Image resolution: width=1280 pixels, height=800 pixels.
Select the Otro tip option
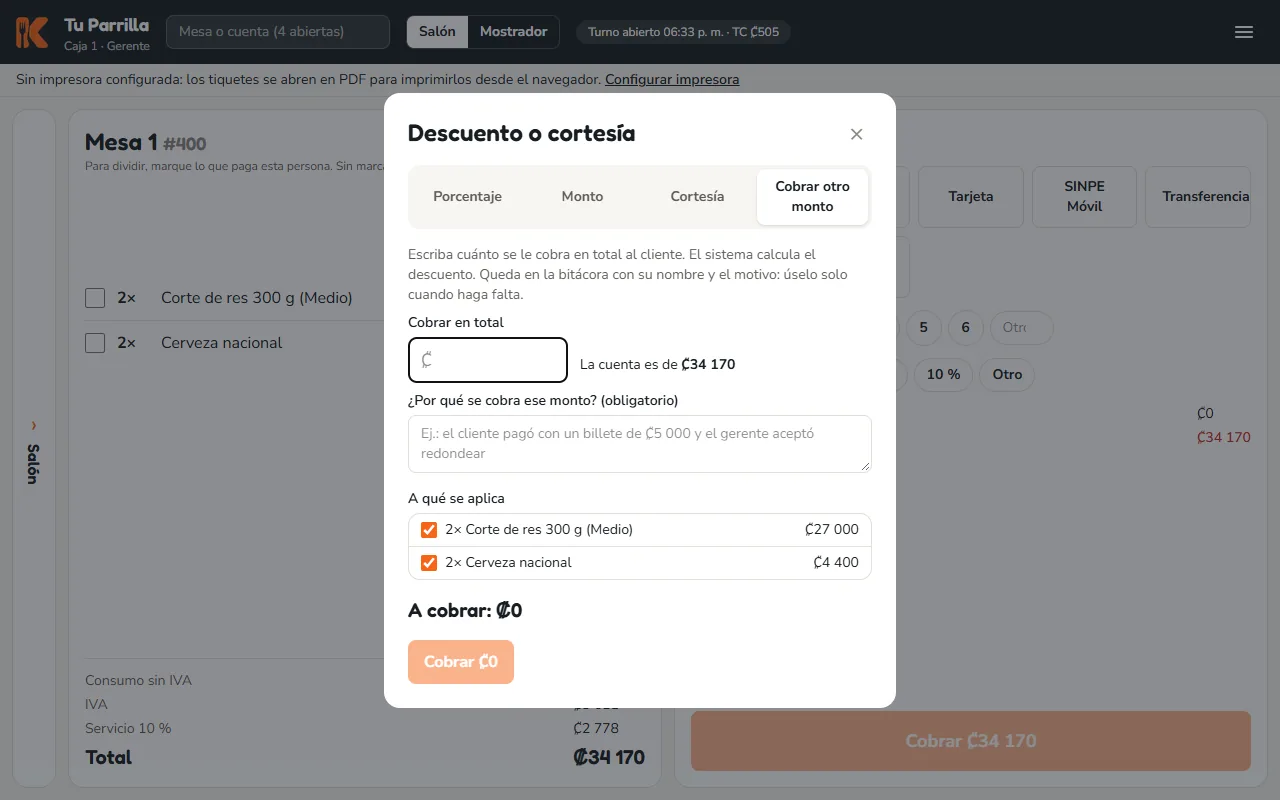point(1007,374)
